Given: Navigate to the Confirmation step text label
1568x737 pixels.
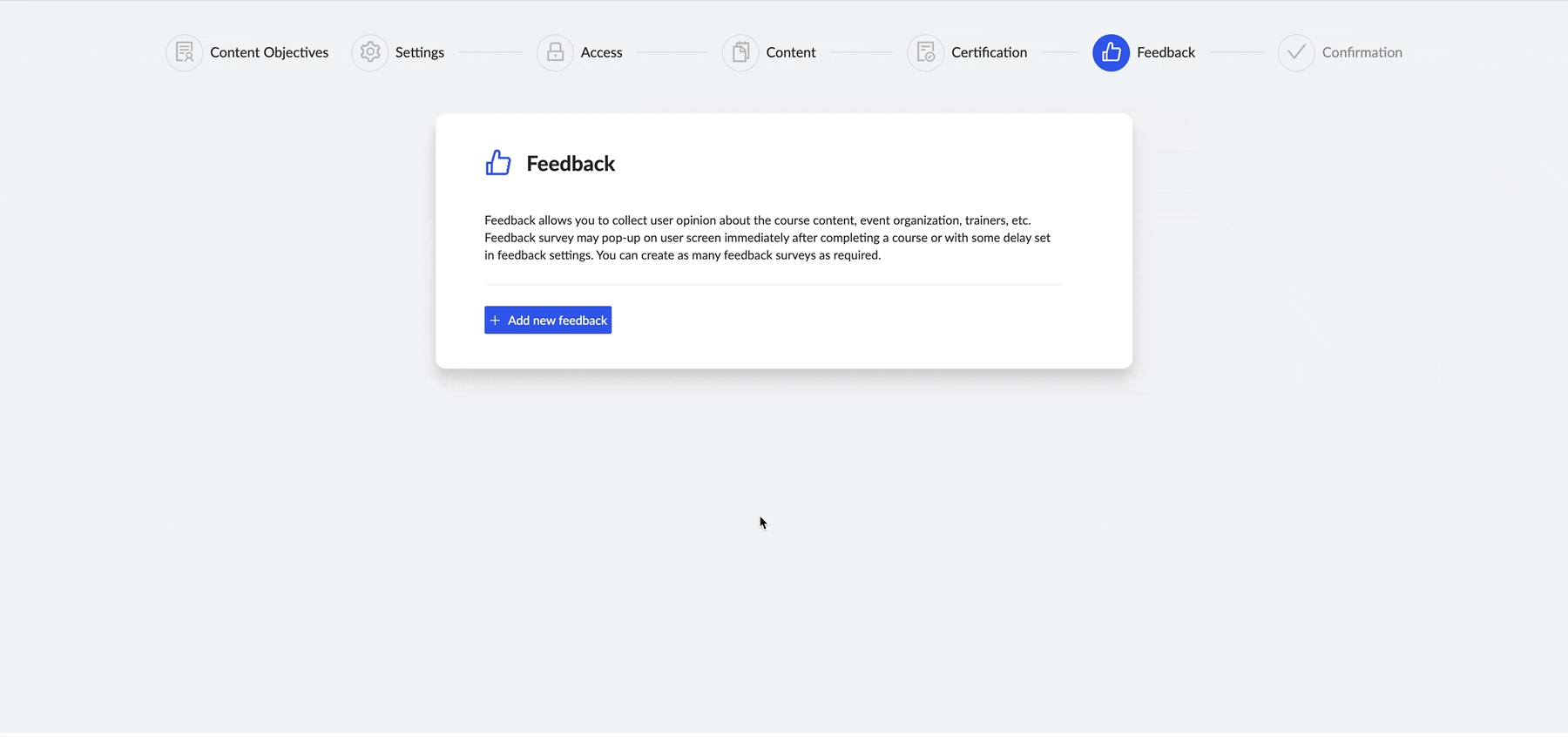Looking at the screenshot, I should click(x=1362, y=52).
